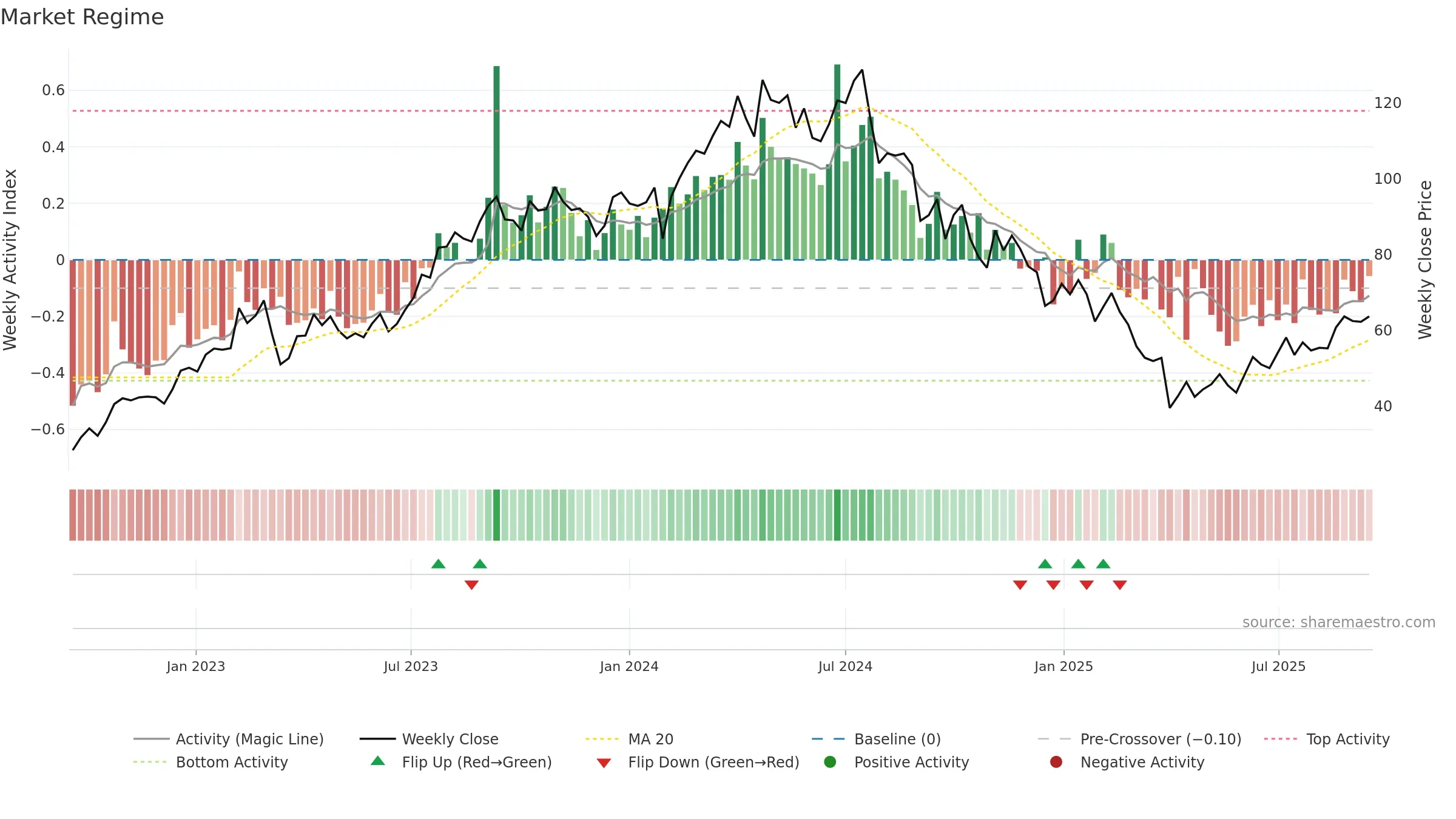This screenshot has height=819, width=1456.
Task: Click the Flip Down (Green→Red) legend label
Action: pyautogui.click(x=713, y=762)
